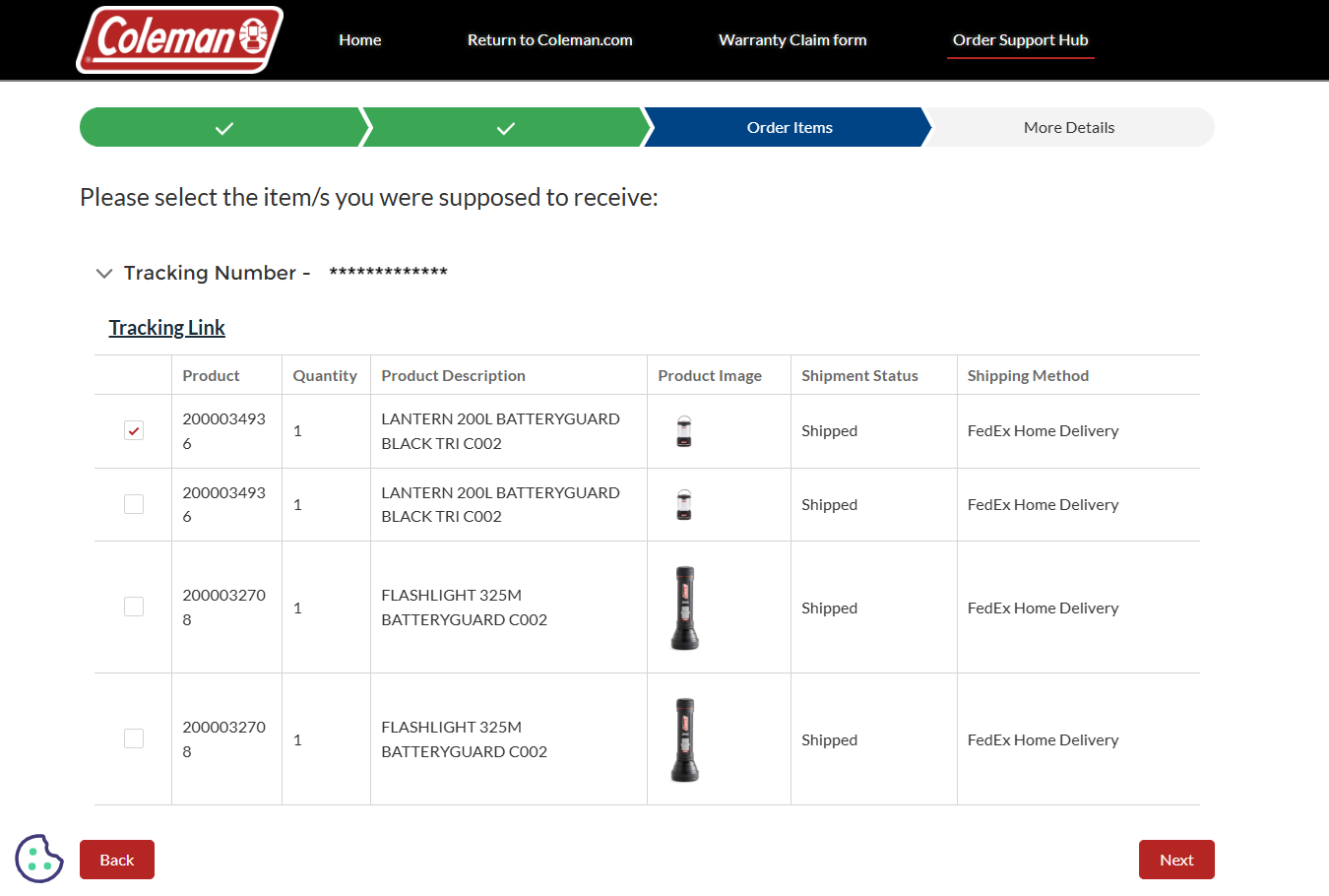Click the masked tracking number asterisks

[388, 272]
